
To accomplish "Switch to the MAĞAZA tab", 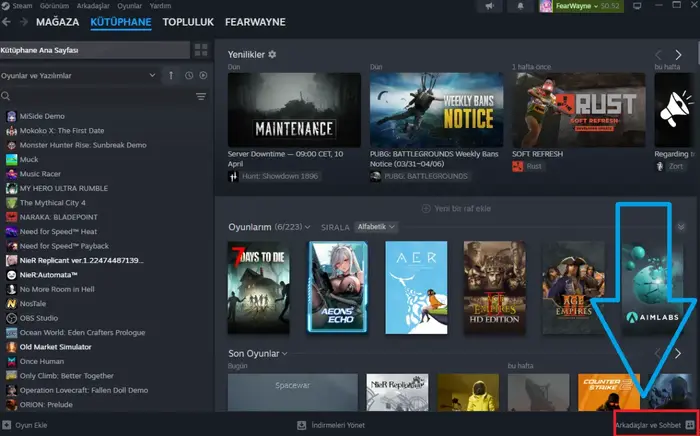I will [58, 22].
